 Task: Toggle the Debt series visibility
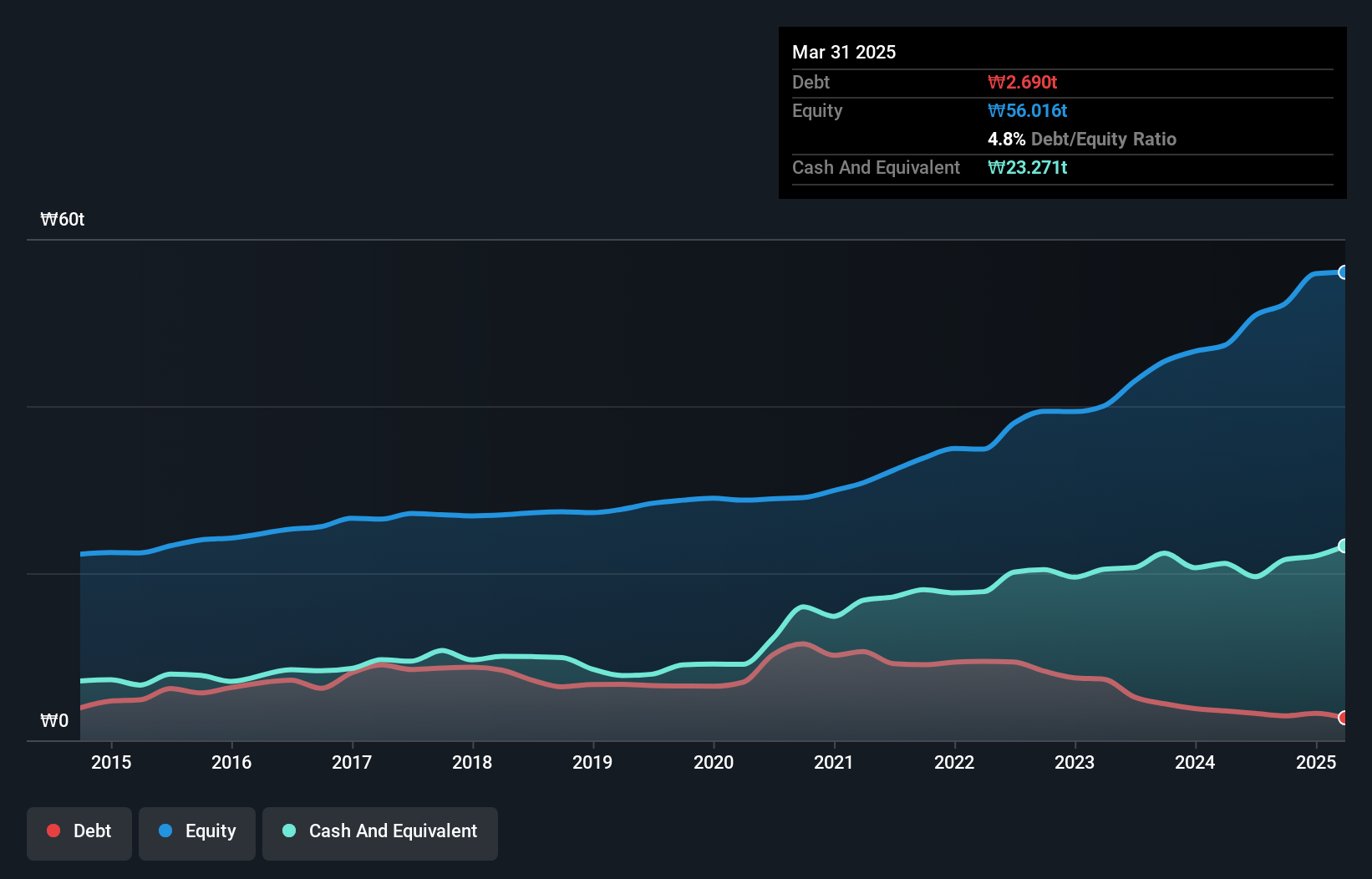click(x=79, y=833)
